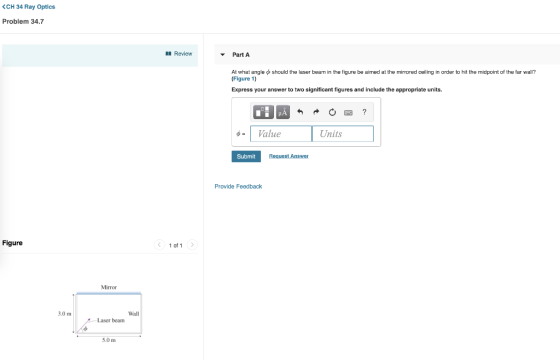Open the Greek symbols units palette
Screen dimensions: 560x360
[x=283, y=112]
